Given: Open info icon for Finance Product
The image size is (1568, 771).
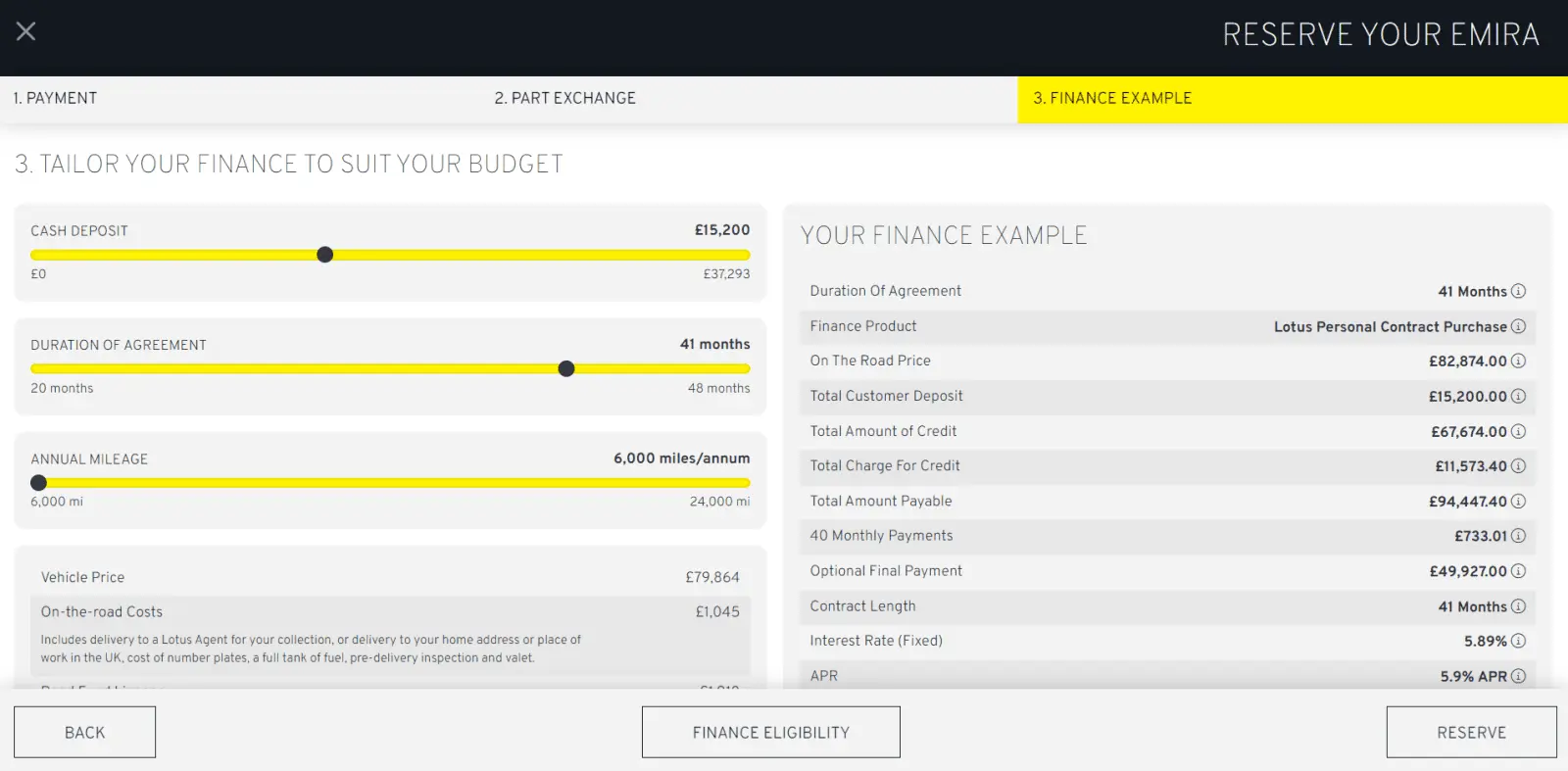Looking at the screenshot, I should [1518, 326].
